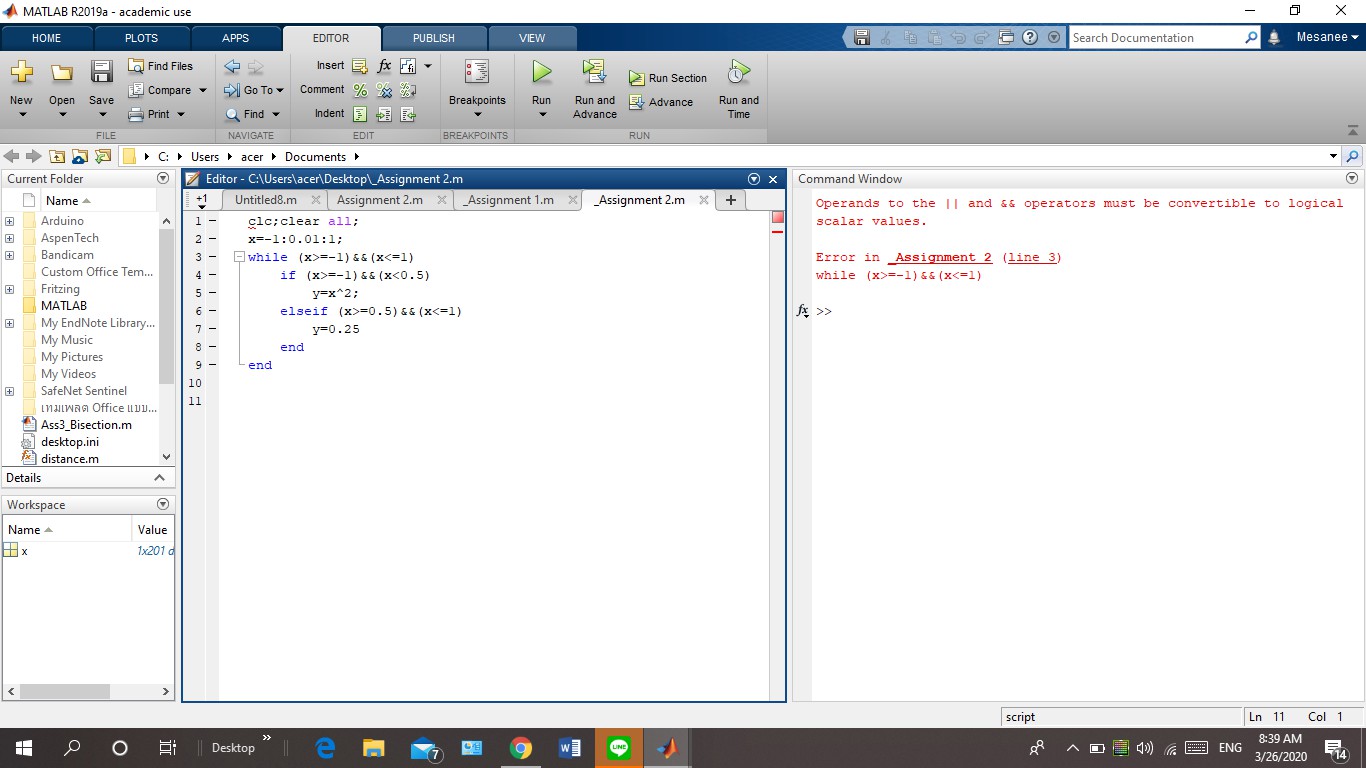Open the LINE app in the taskbar
The image size is (1366, 768).
pos(619,748)
